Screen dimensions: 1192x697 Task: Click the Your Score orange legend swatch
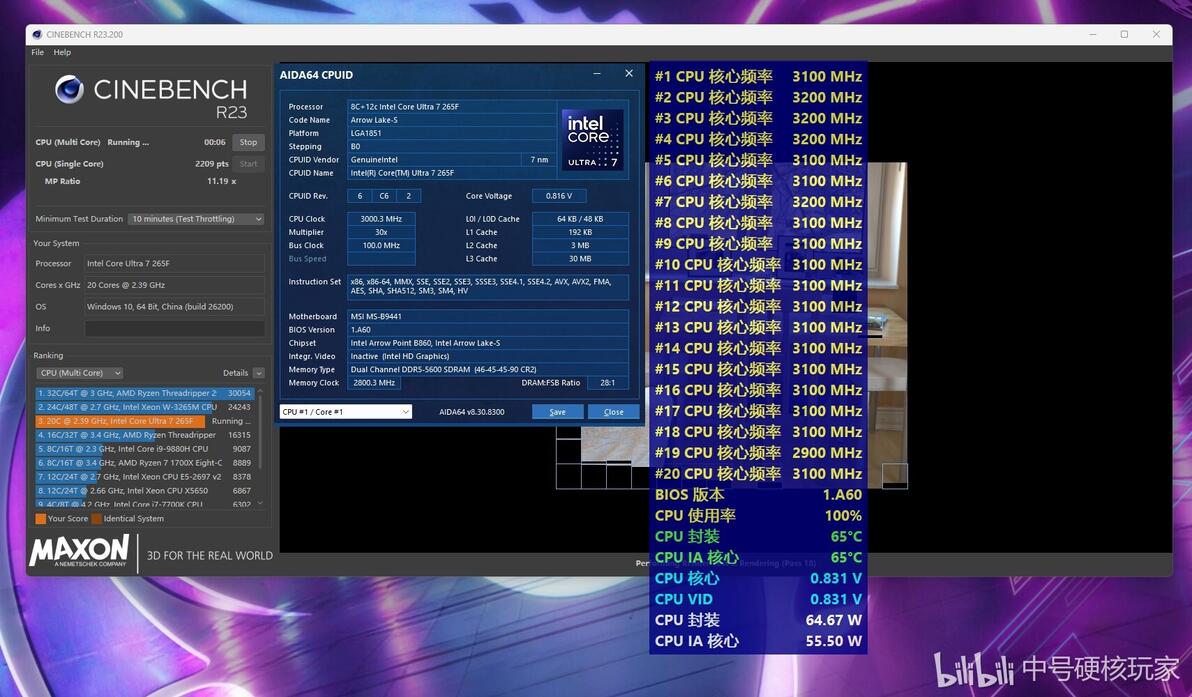tap(40, 519)
